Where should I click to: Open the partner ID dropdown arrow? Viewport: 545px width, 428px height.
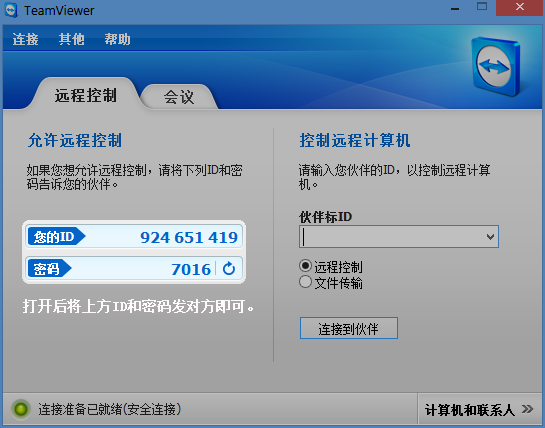490,237
